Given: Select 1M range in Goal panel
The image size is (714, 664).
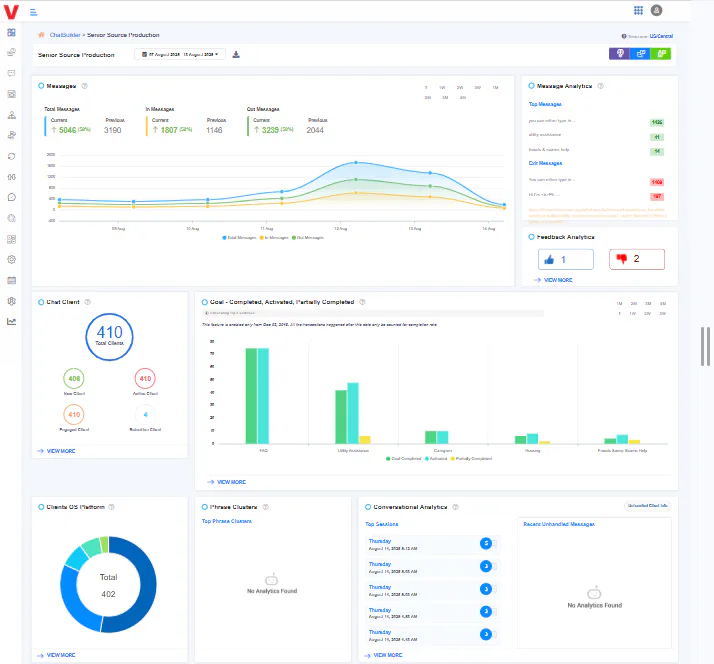Looking at the screenshot, I should coord(619,303).
